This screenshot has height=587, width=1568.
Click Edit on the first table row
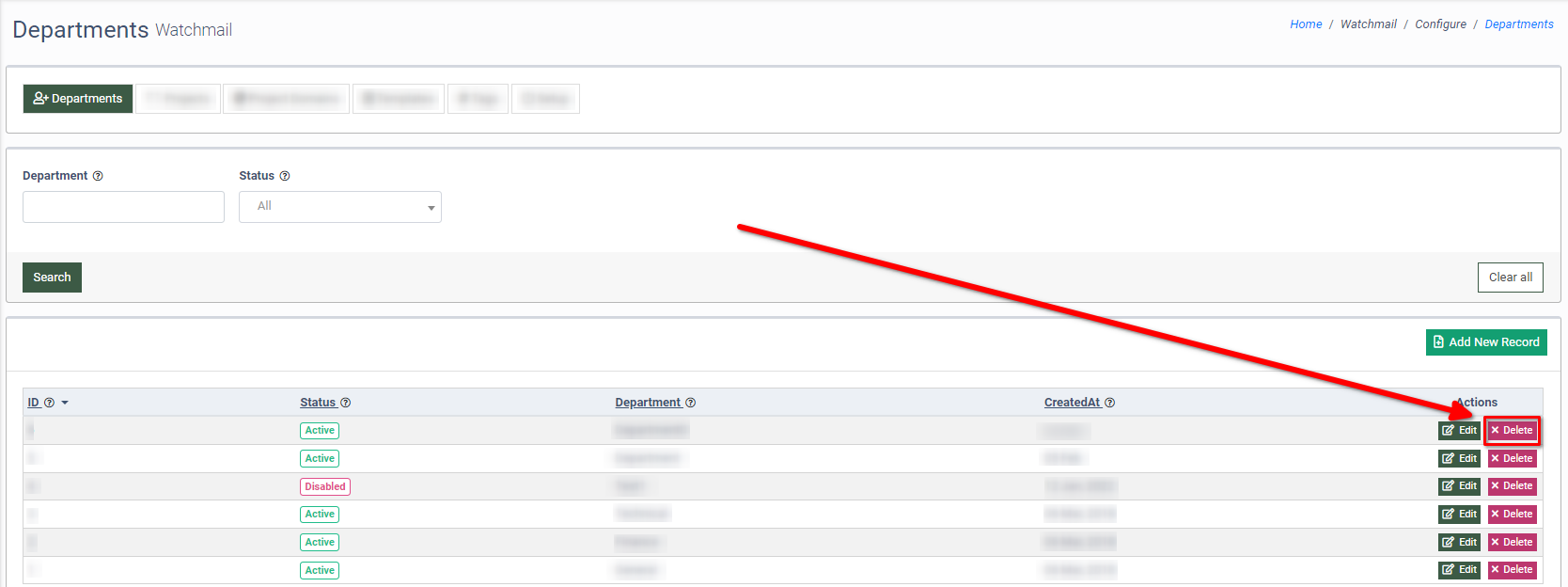(1459, 431)
